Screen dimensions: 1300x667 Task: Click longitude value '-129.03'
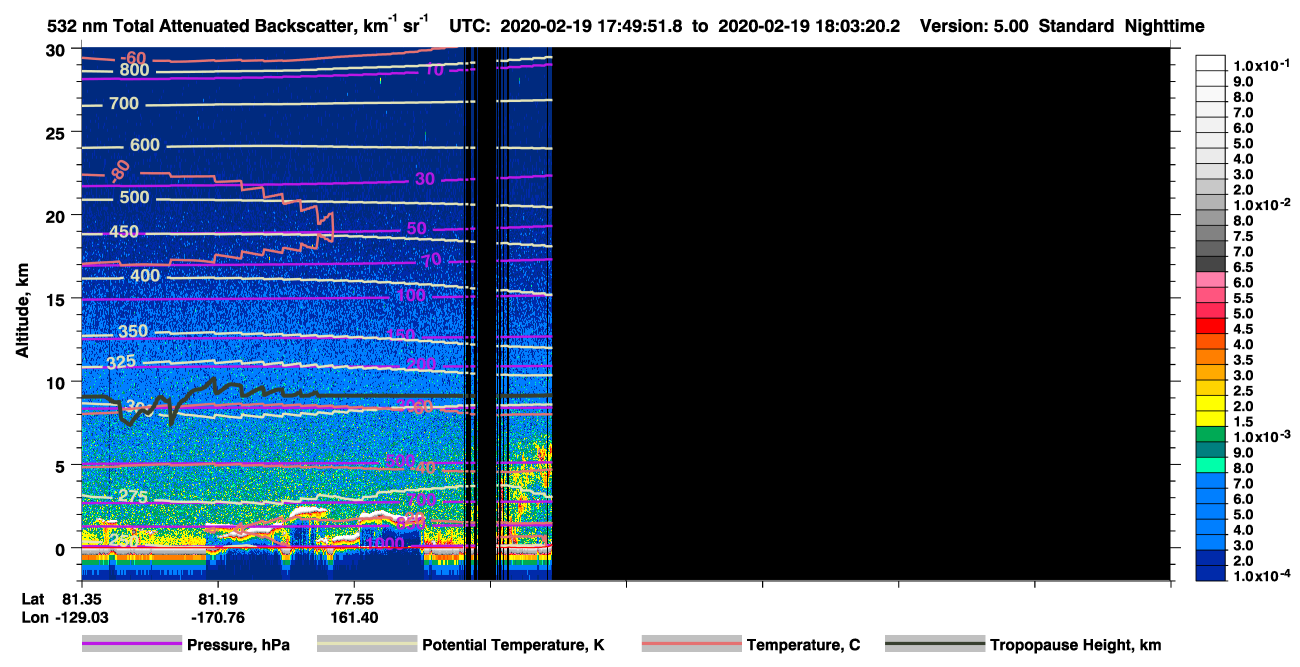tap(81, 617)
